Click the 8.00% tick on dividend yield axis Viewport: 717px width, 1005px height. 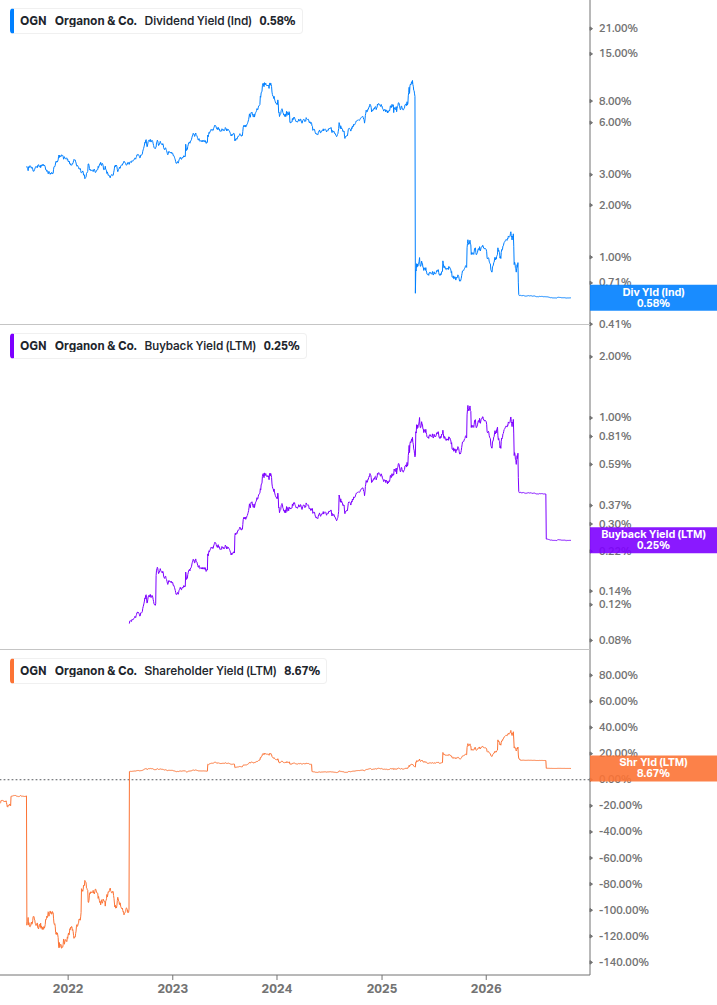point(615,101)
